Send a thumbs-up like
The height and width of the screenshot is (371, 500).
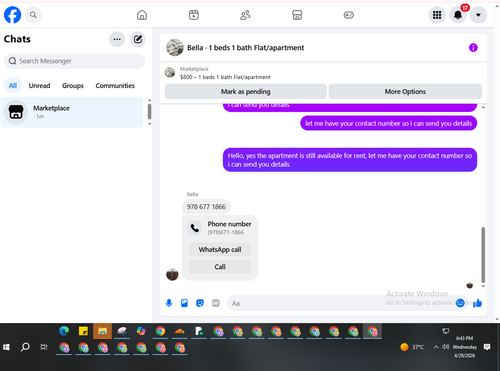point(478,303)
